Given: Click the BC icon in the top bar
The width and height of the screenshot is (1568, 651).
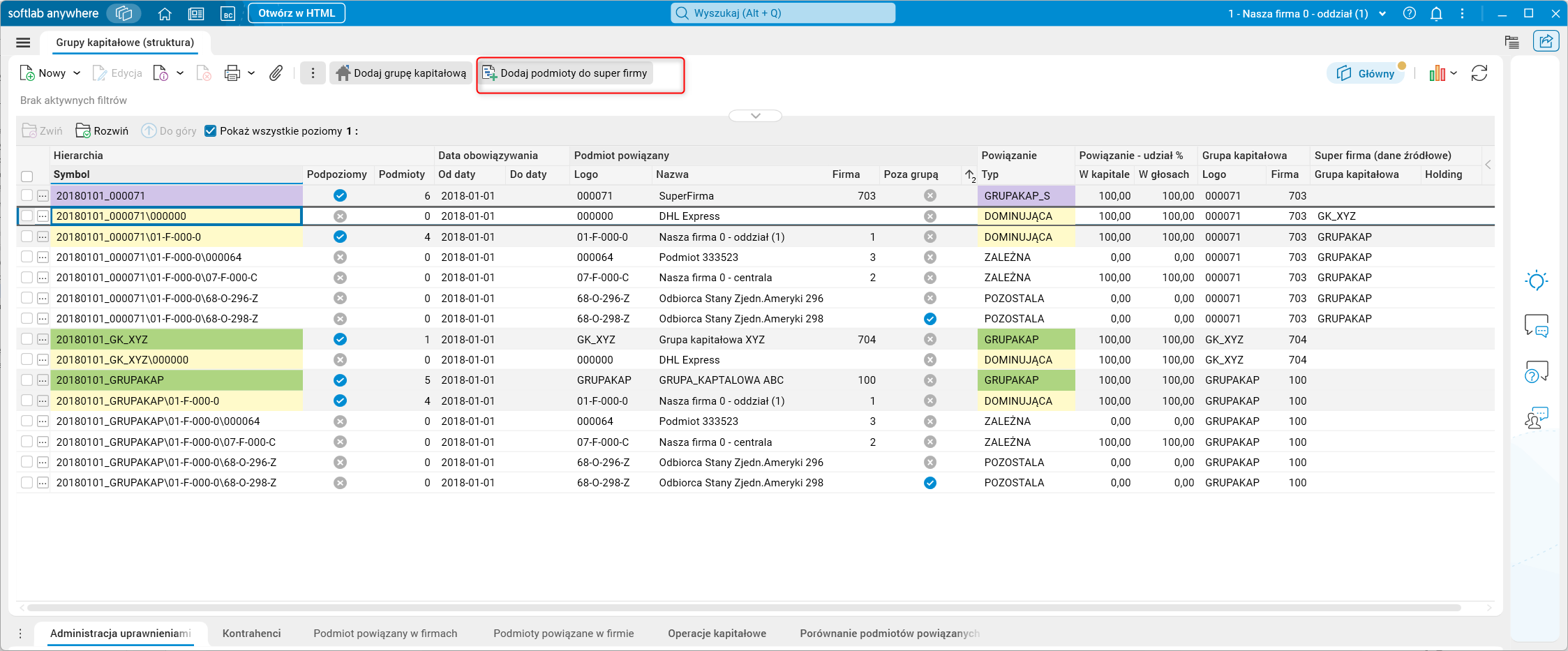Looking at the screenshot, I should coord(227,13).
